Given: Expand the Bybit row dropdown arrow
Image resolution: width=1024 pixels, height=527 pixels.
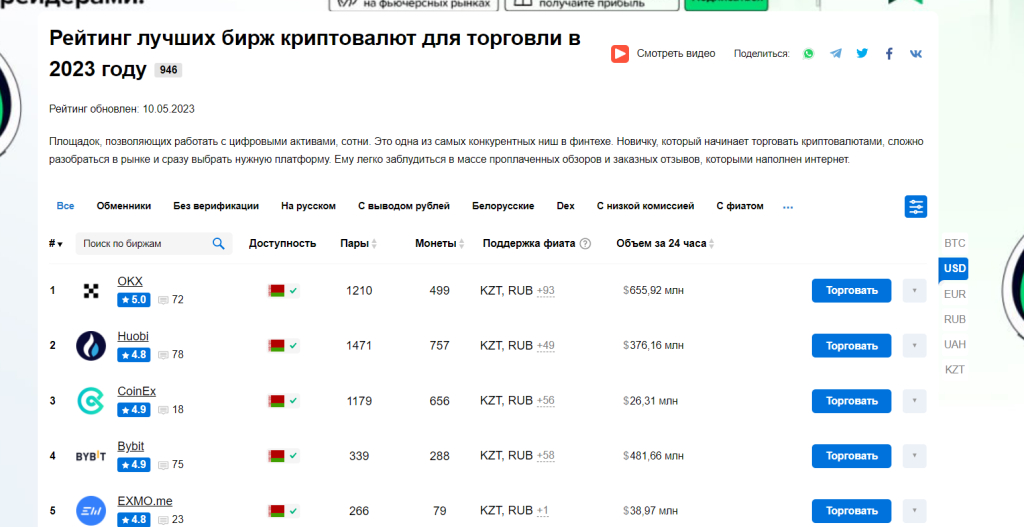Looking at the screenshot, I should point(914,456).
